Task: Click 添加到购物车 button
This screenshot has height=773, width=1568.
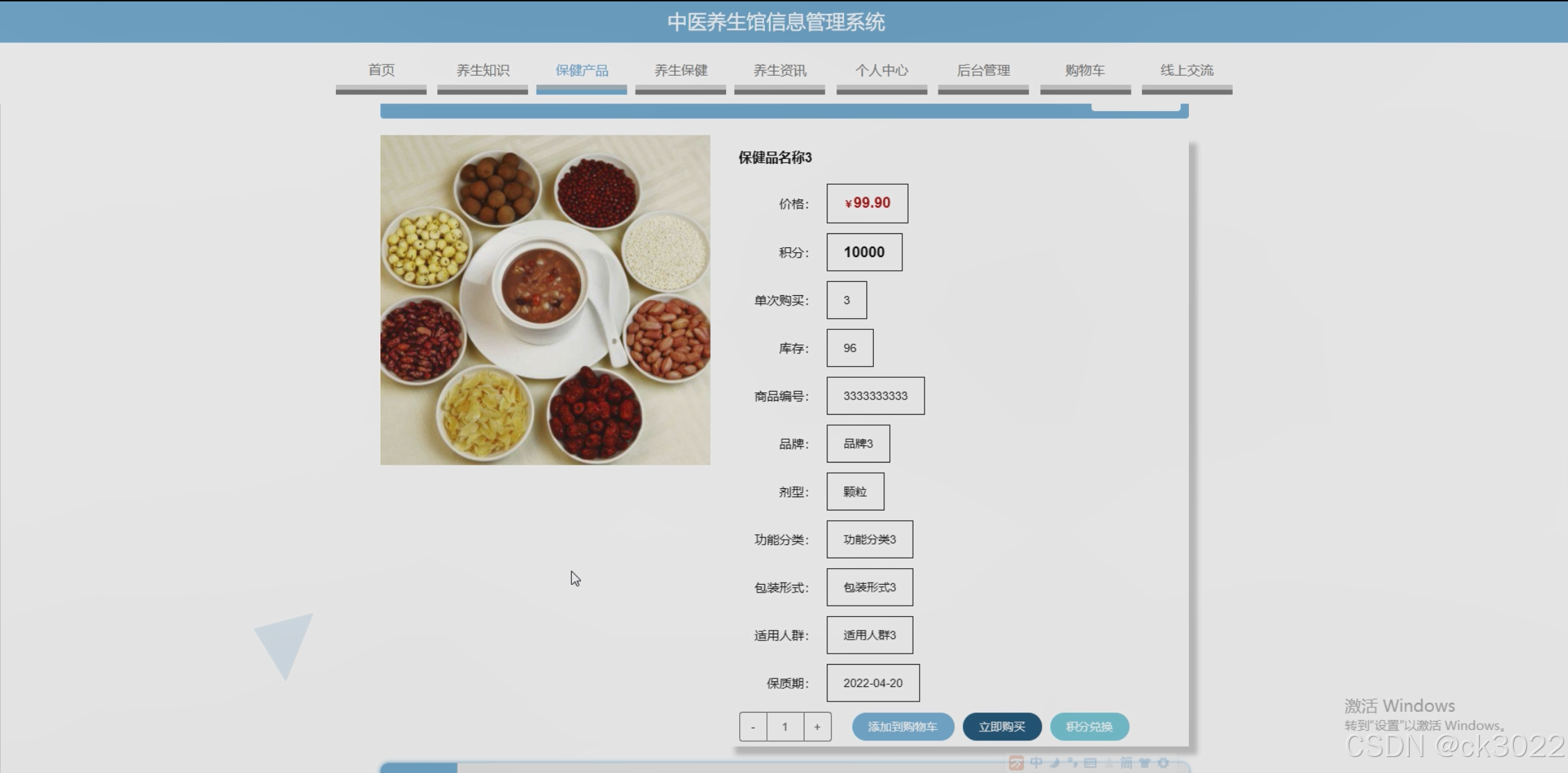Action: pyautogui.click(x=902, y=726)
